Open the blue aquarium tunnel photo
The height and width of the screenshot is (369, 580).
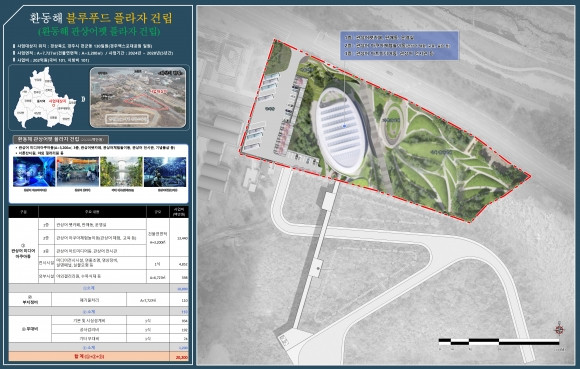tap(34, 172)
